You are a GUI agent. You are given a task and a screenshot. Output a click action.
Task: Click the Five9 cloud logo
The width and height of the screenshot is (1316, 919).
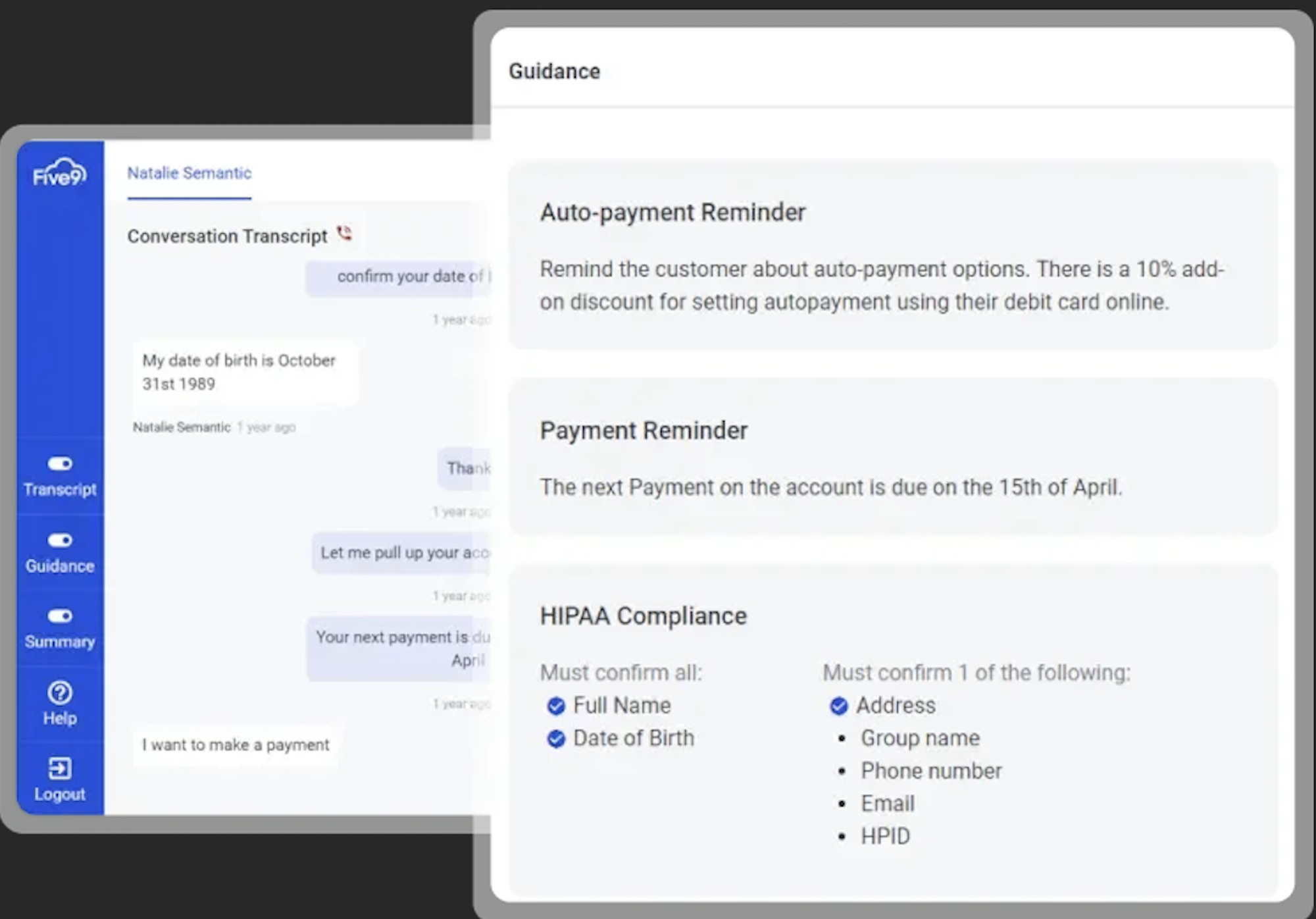tap(59, 172)
